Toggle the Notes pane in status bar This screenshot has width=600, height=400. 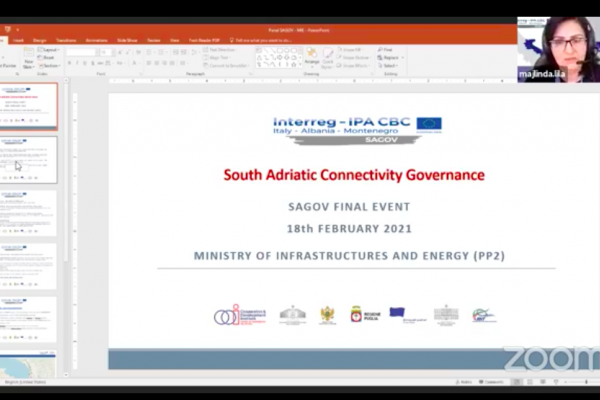point(463,382)
